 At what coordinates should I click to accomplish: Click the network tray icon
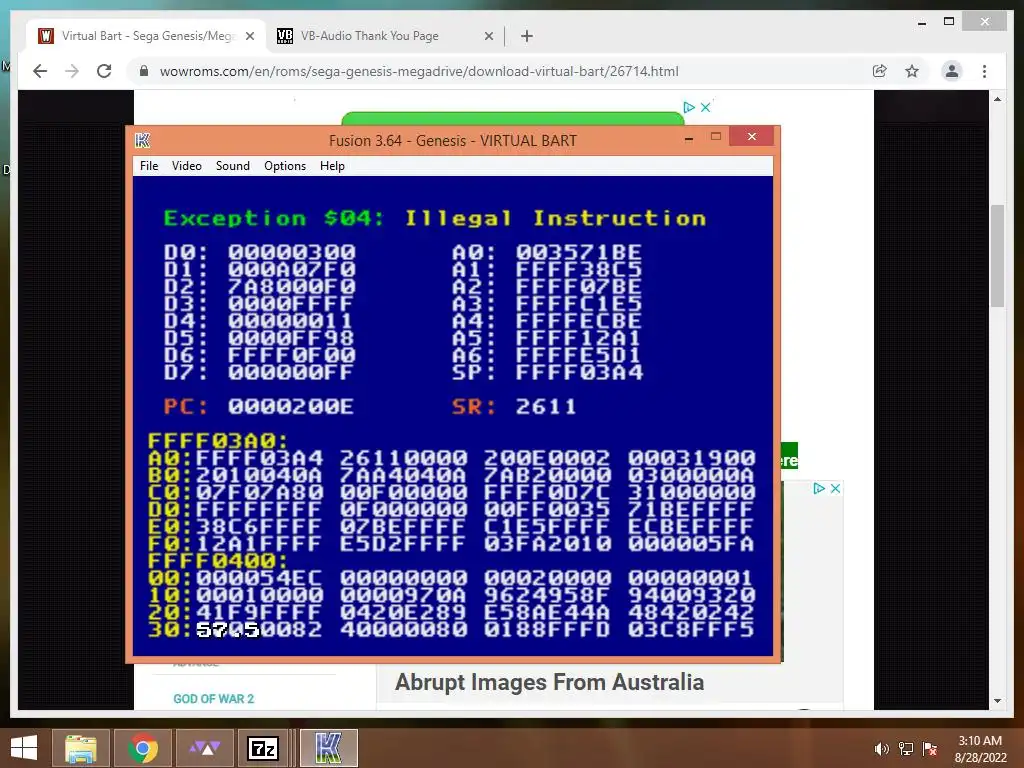[x=906, y=749]
